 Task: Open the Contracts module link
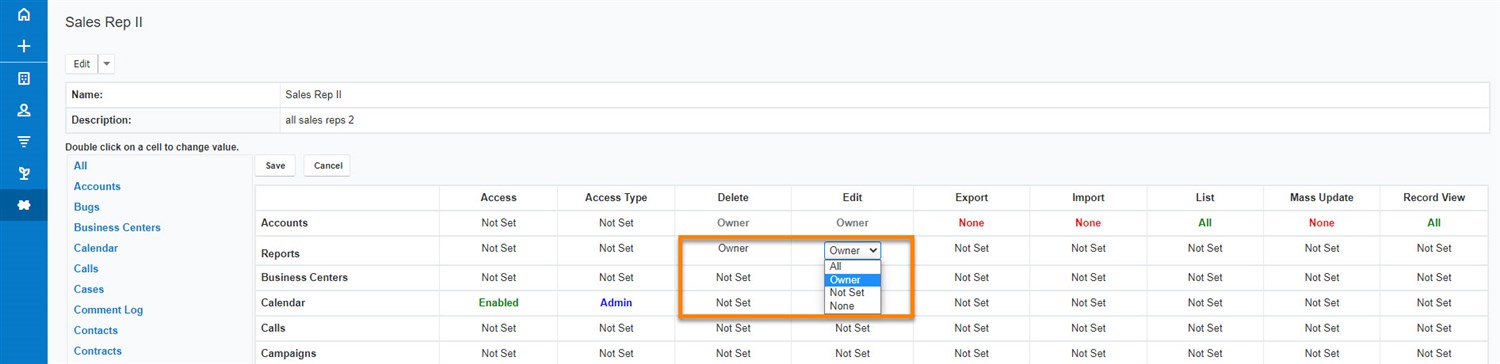pyautogui.click(x=98, y=351)
